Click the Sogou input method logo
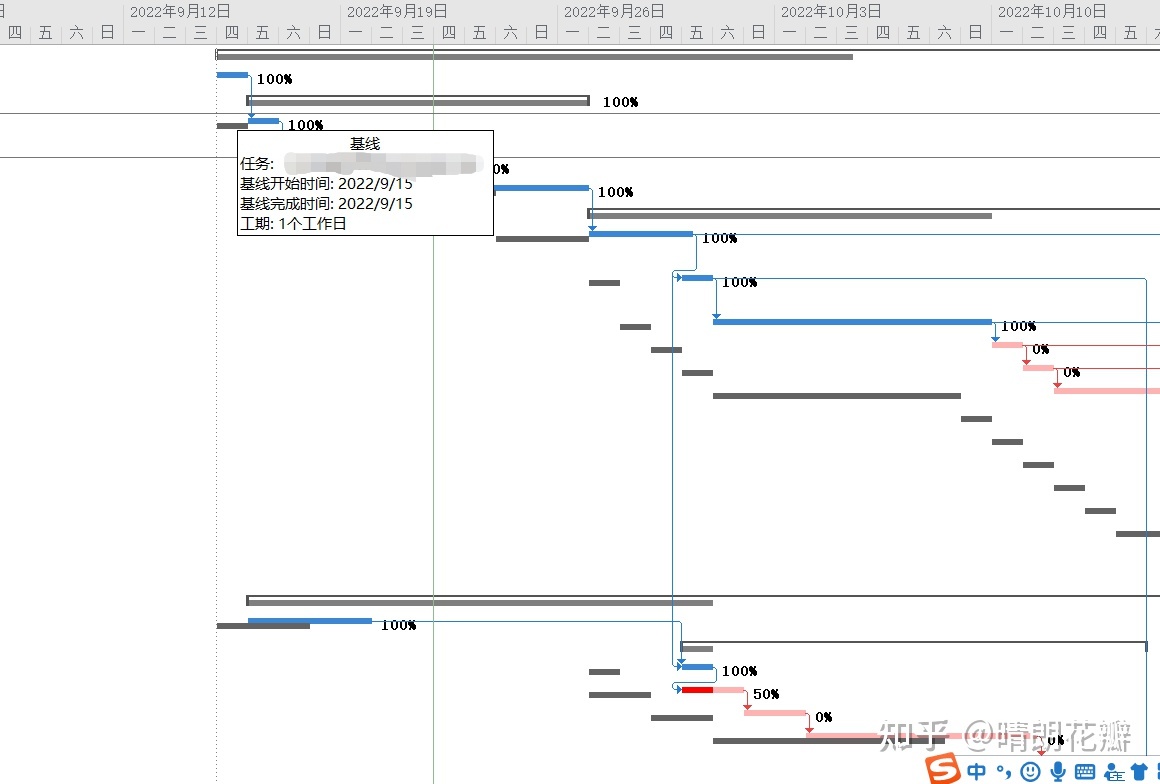This screenshot has height=784, width=1160. [942, 769]
